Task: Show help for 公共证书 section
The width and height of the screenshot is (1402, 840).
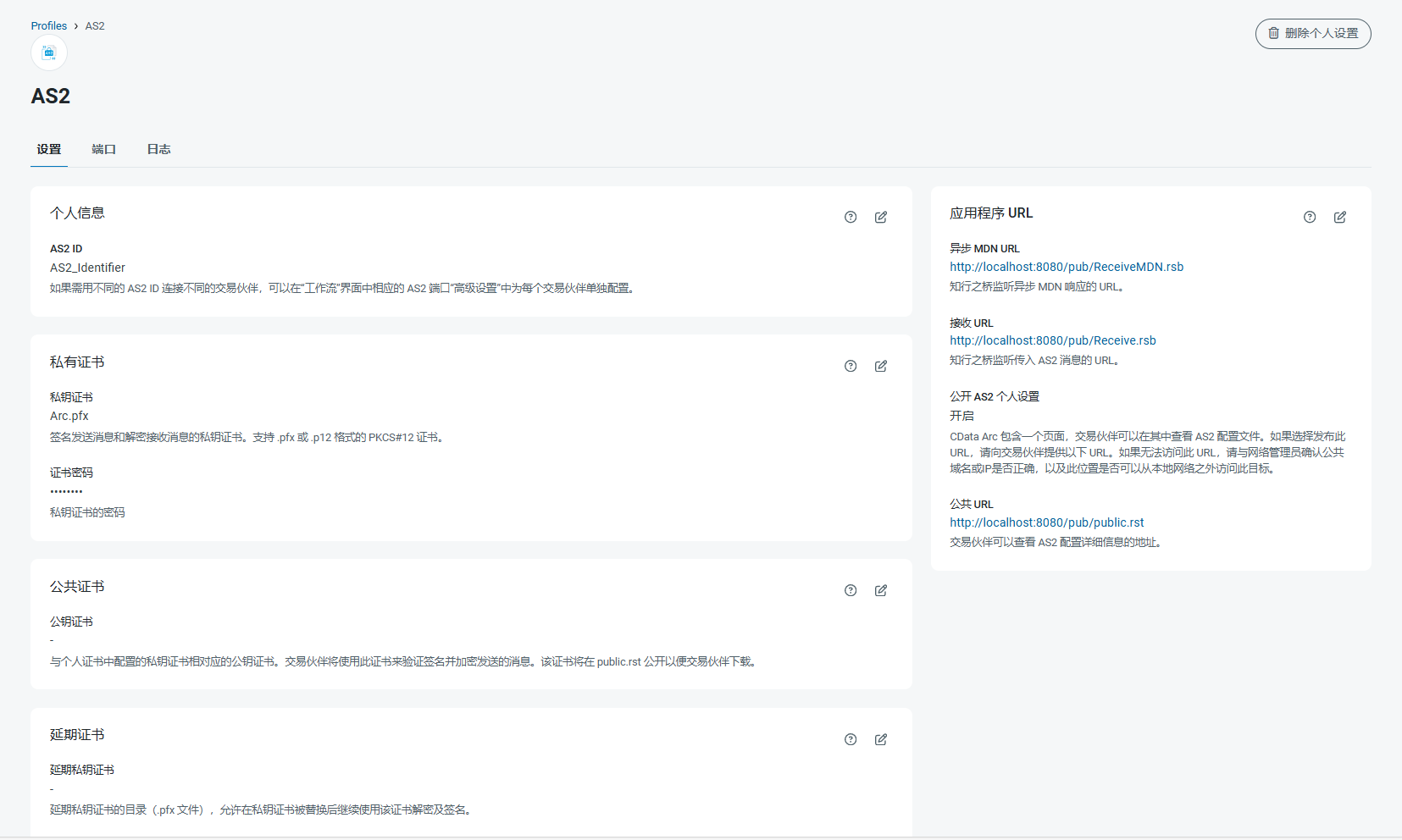Action: [x=851, y=590]
